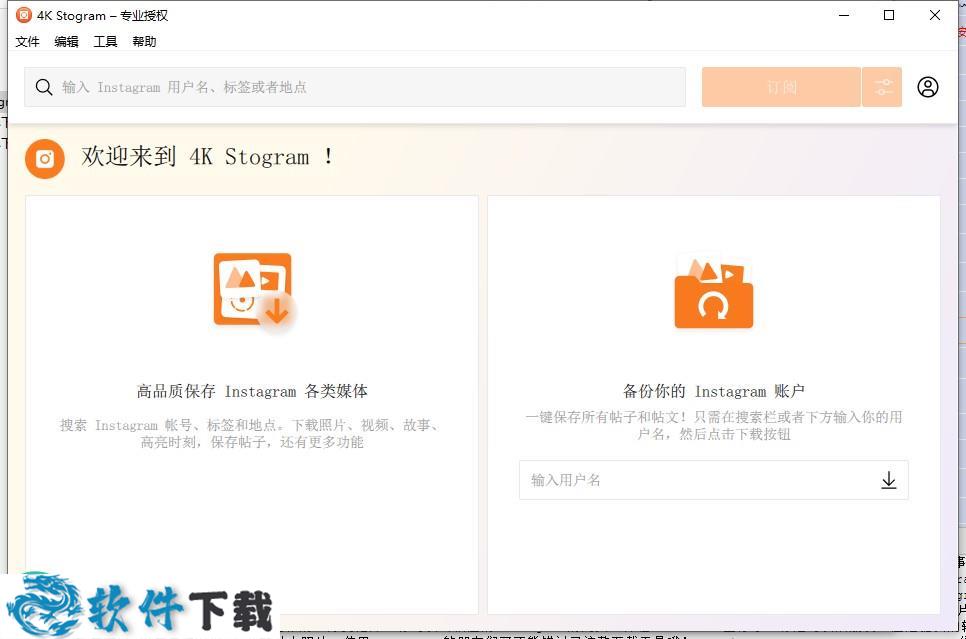Click the 输入用户名 username input field

click(x=713, y=480)
